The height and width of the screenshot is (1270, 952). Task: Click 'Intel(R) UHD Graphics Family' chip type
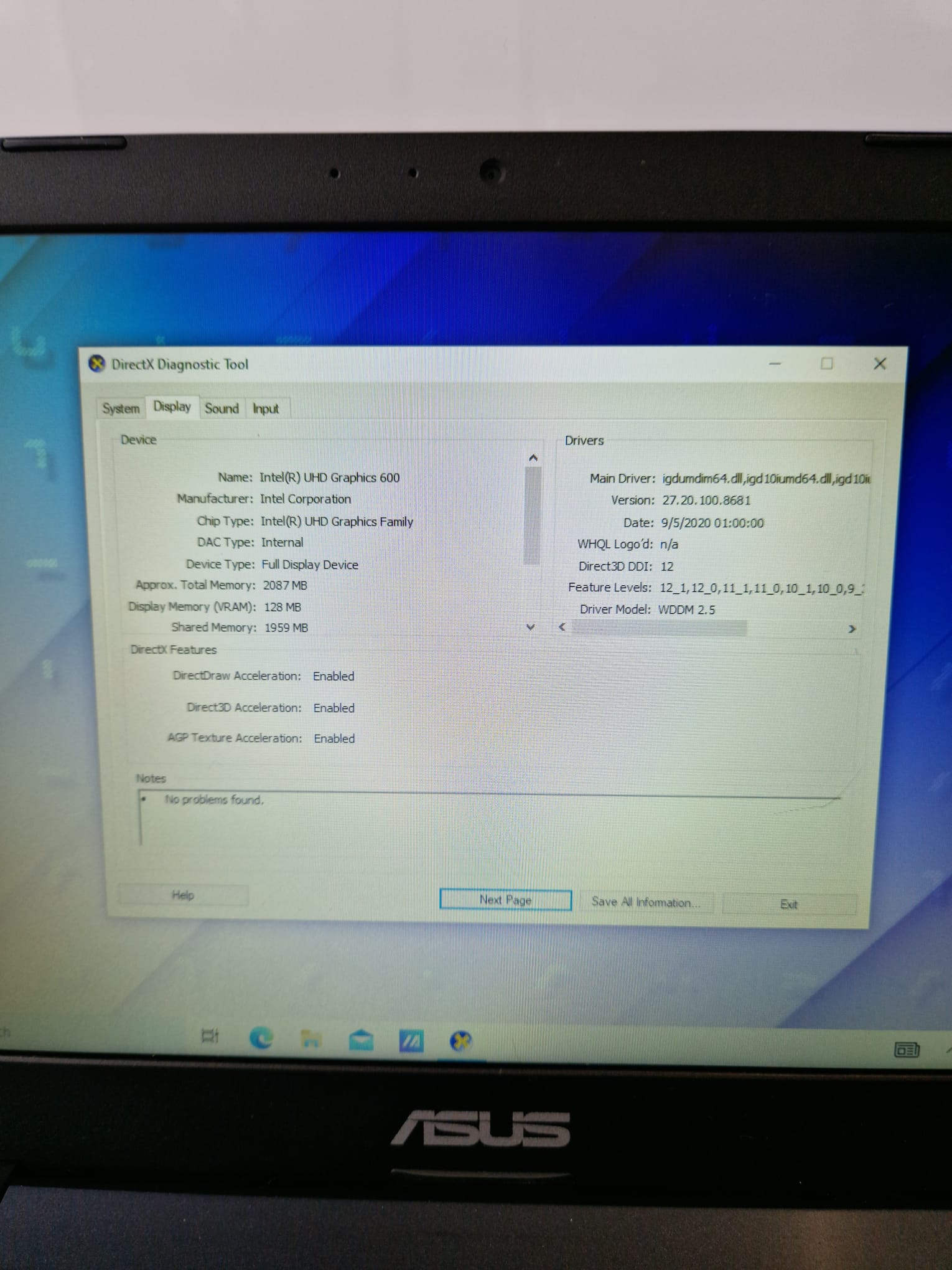(x=337, y=521)
